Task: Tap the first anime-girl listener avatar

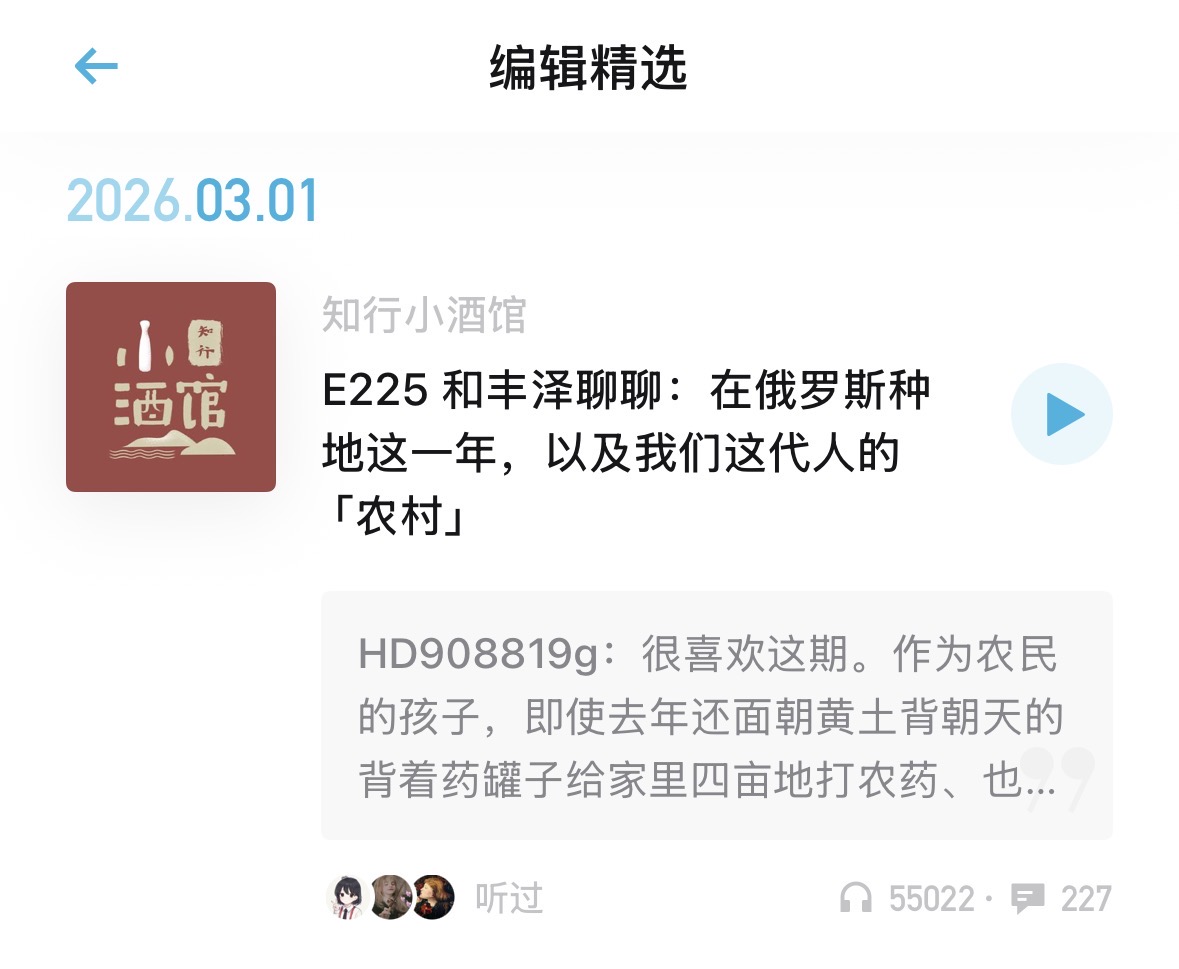Action: pyautogui.click(x=349, y=897)
